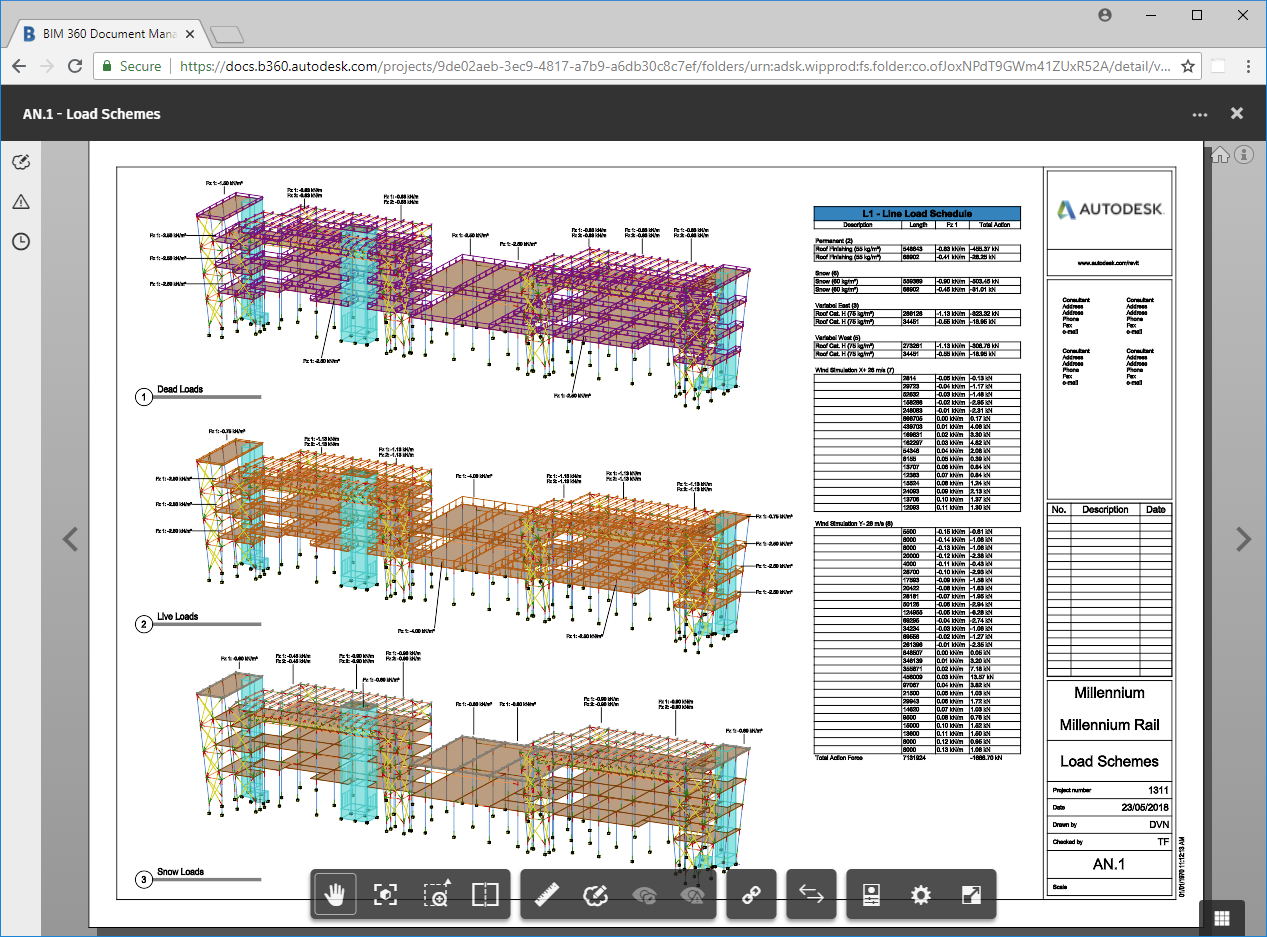Go to previous sheet with left chevron

click(70, 540)
